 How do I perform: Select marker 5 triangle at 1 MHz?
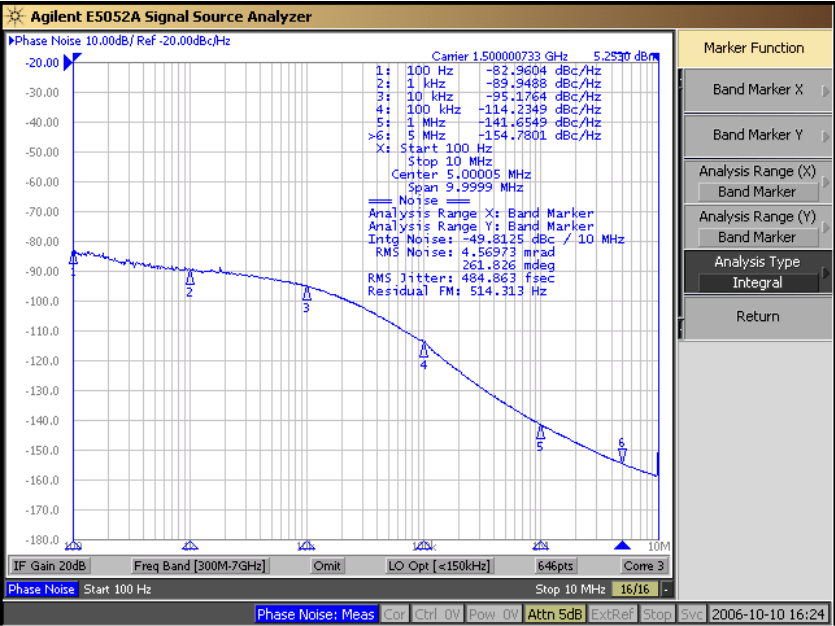(x=540, y=433)
